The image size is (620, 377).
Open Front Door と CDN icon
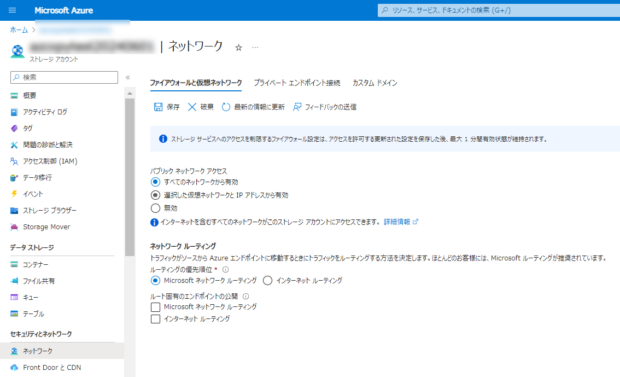tap(14, 368)
